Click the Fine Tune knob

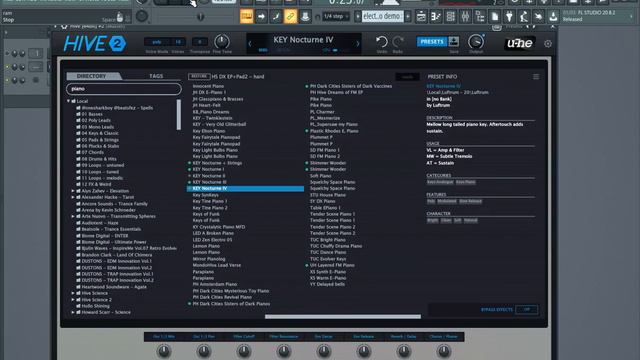pyautogui.click(x=222, y=42)
